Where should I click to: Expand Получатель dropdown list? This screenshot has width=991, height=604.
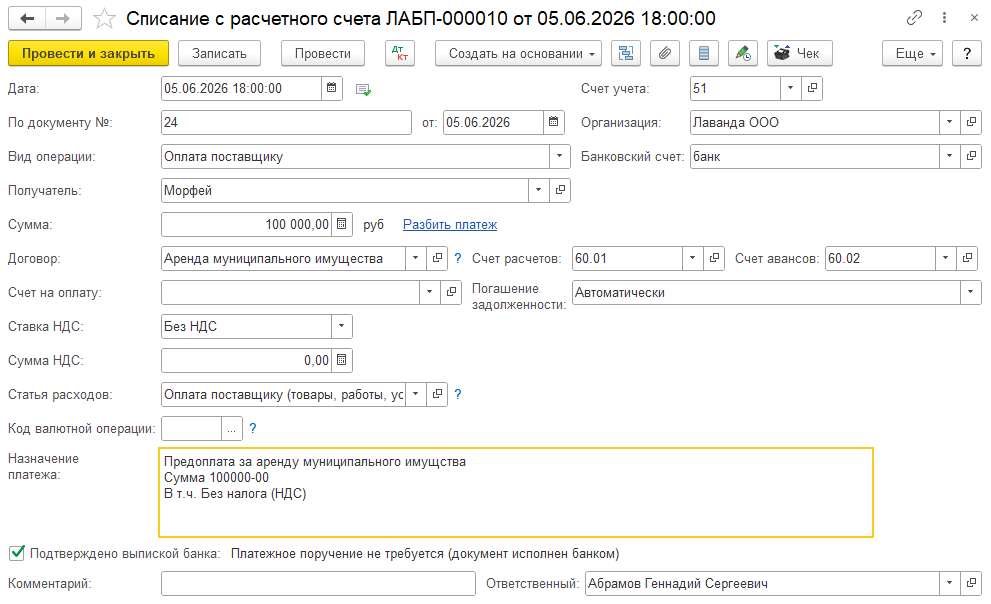click(538, 190)
